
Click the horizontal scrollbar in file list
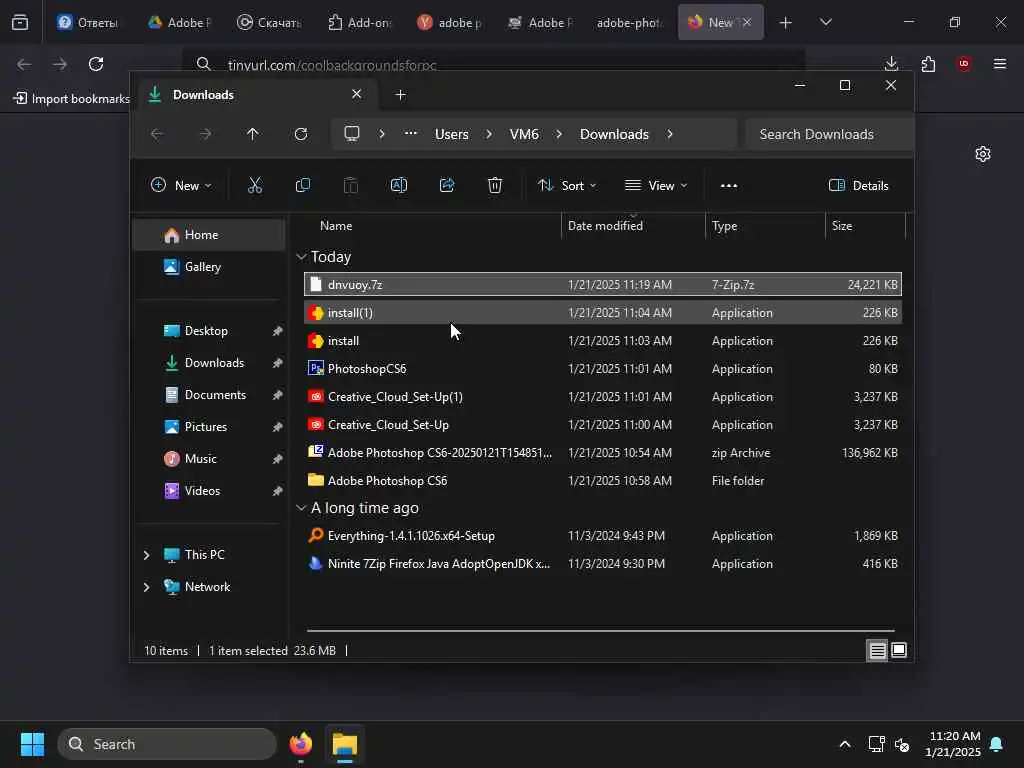pyautogui.click(x=601, y=631)
